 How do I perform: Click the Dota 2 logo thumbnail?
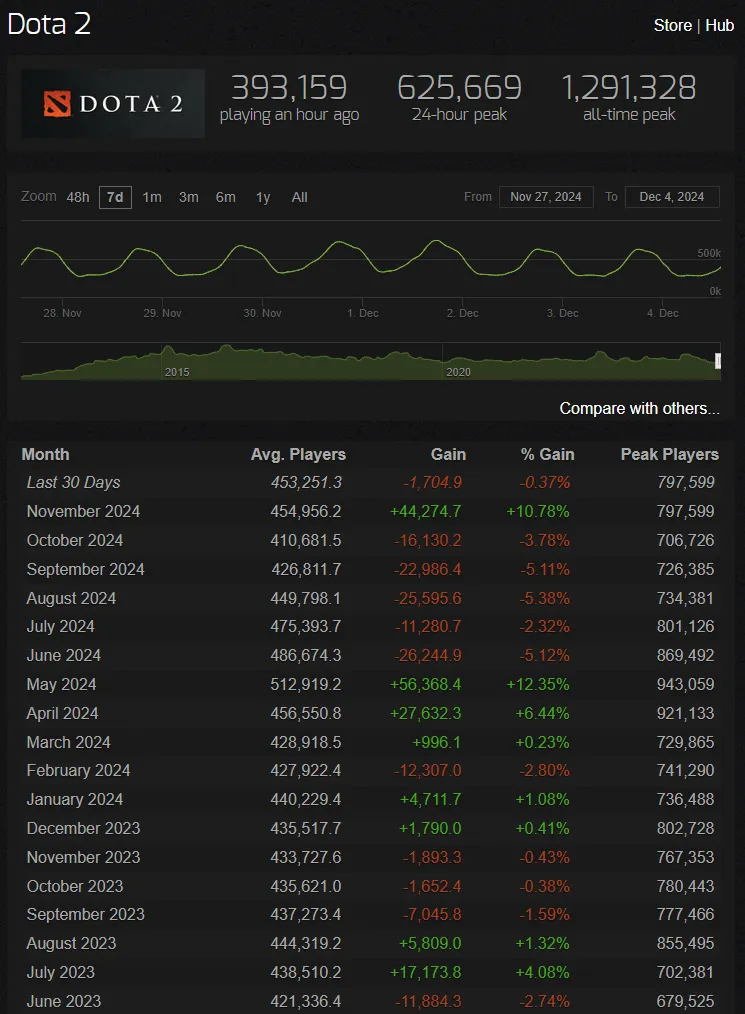(113, 103)
